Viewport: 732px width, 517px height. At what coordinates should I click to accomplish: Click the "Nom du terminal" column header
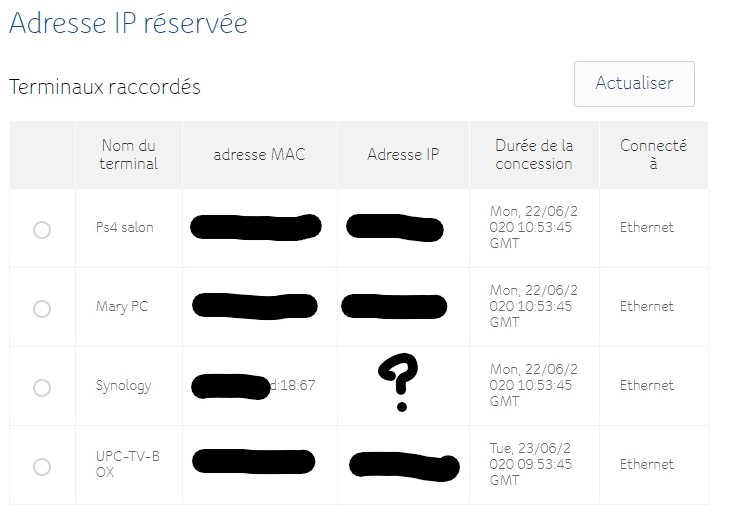coord(128,154)
